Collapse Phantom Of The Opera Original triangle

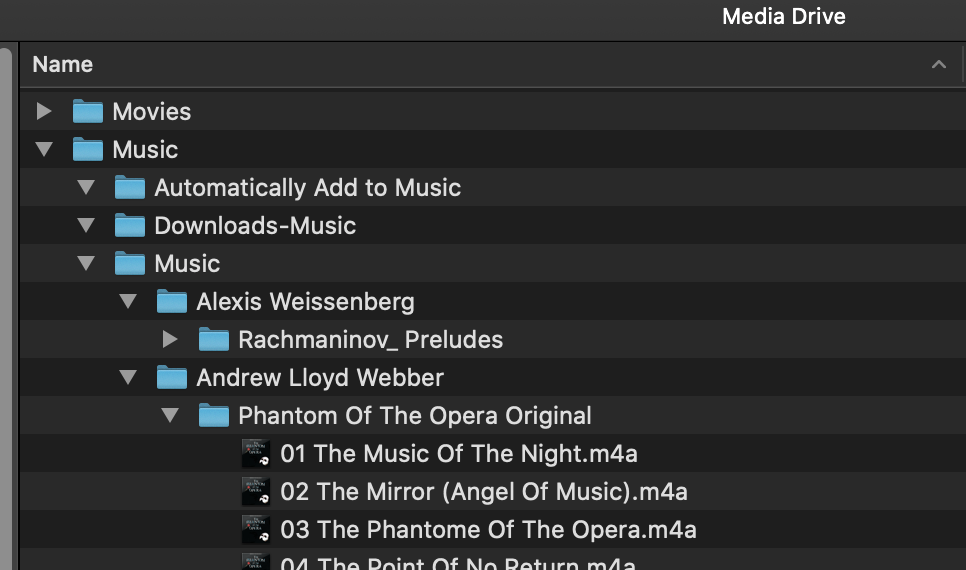[x=170, y=415]
